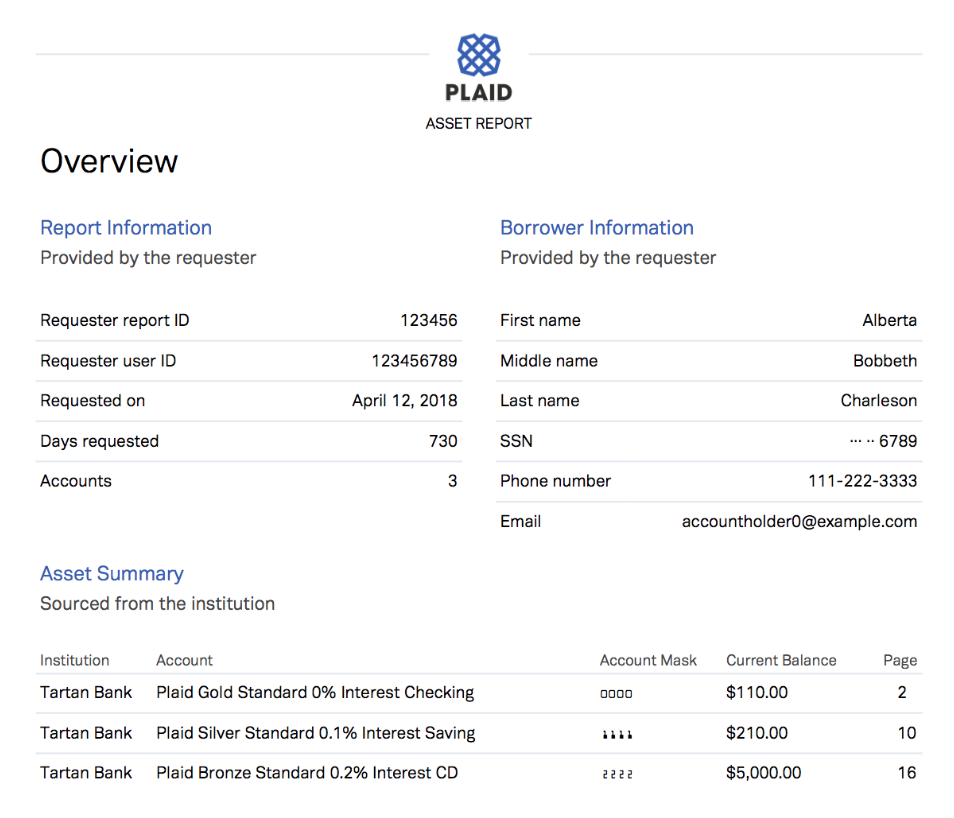Click the masked SSN ending in 6789
This screenshot has width=954, height=818.
(882, 441)
